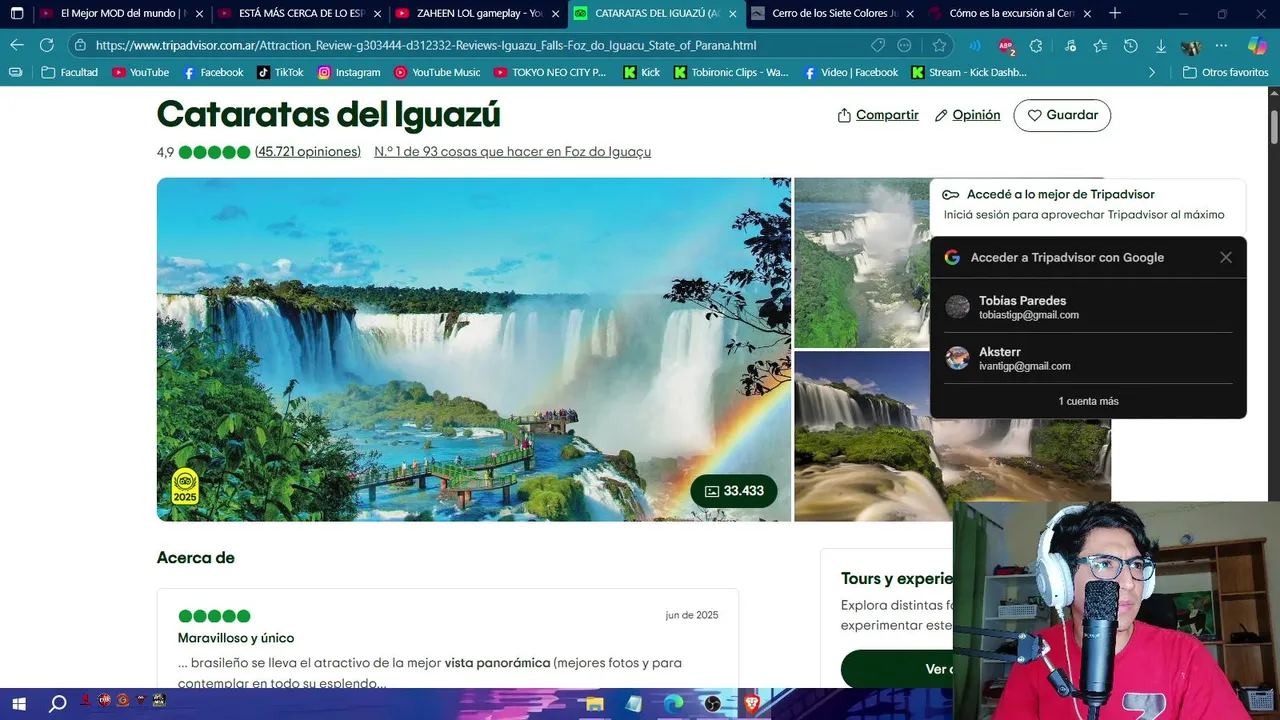
Task: Open the Facebook bookmark
Action: click(x=213, y=72)
